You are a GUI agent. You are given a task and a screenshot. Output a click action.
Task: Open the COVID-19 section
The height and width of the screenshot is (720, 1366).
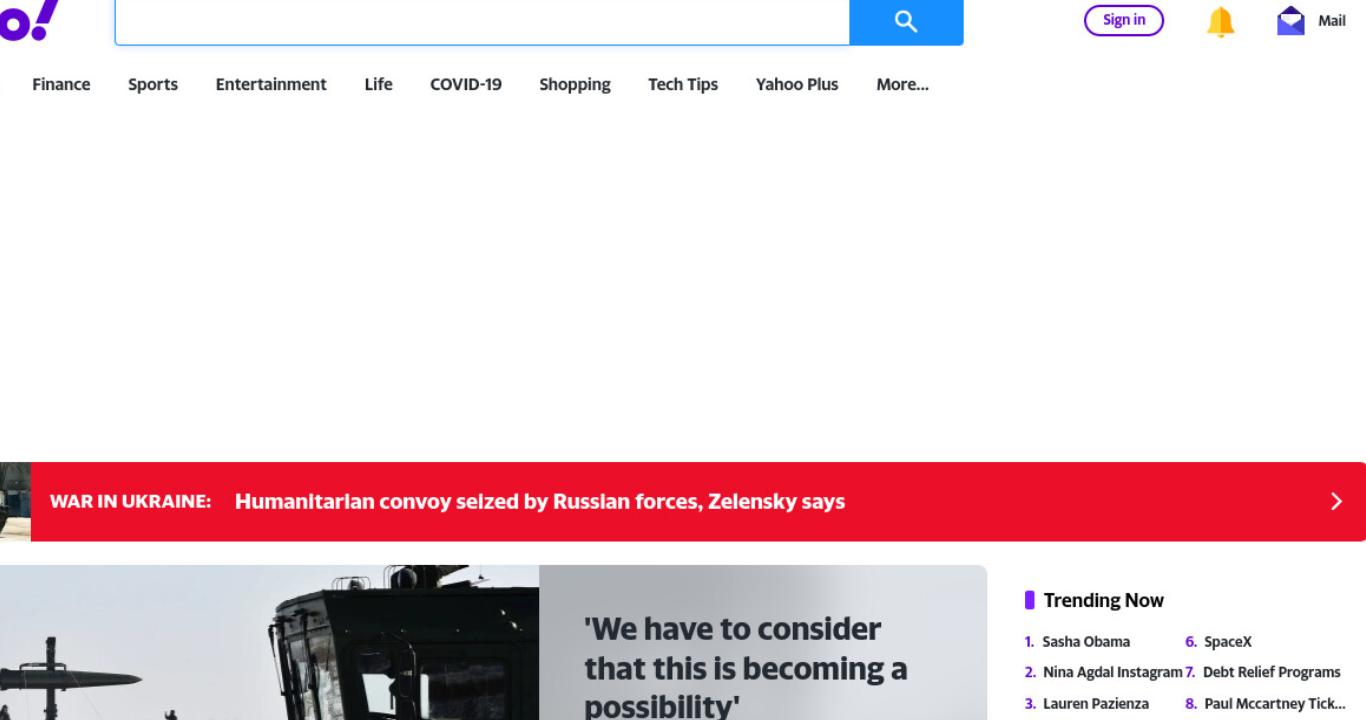tap(466, 84)
